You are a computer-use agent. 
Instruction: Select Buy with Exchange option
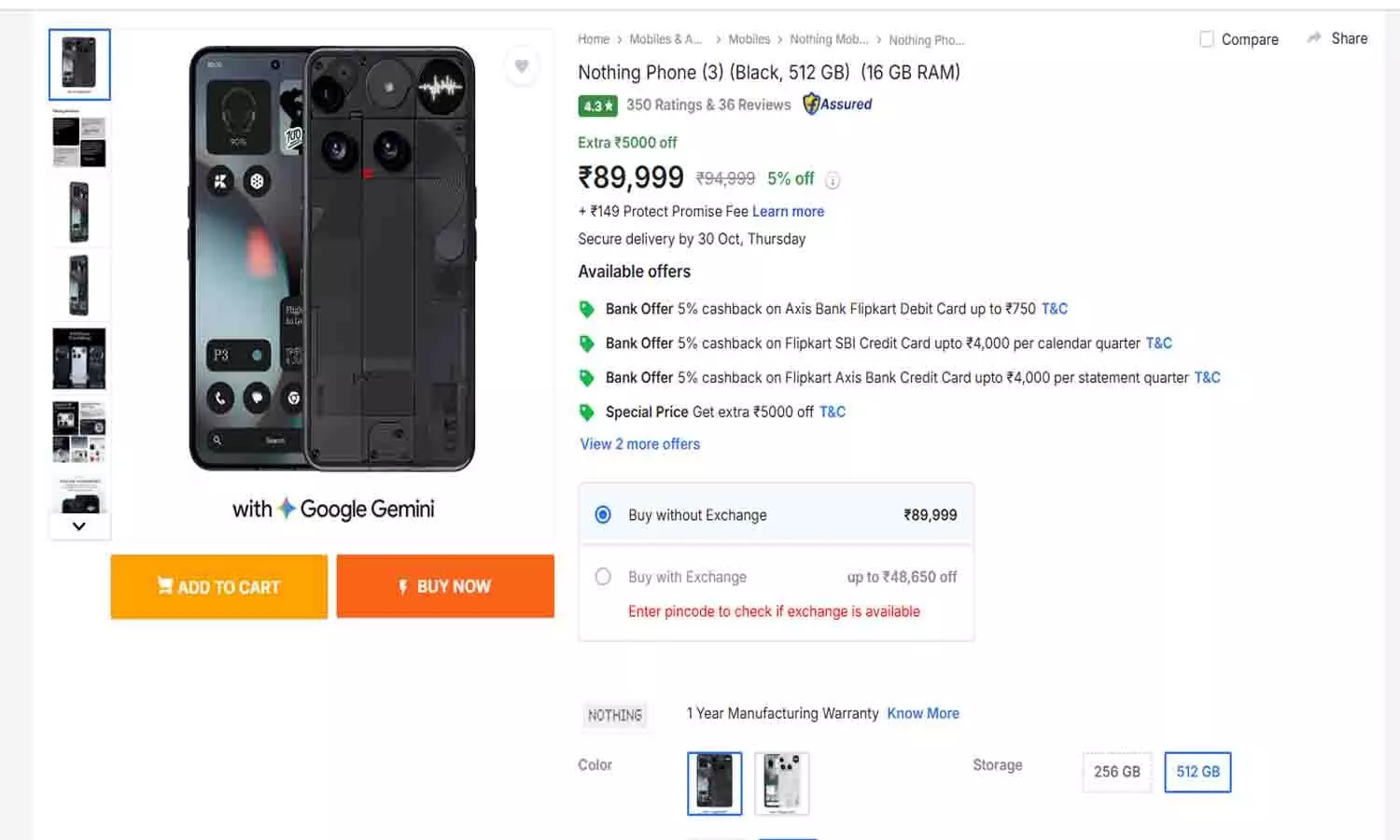point(602,577)
